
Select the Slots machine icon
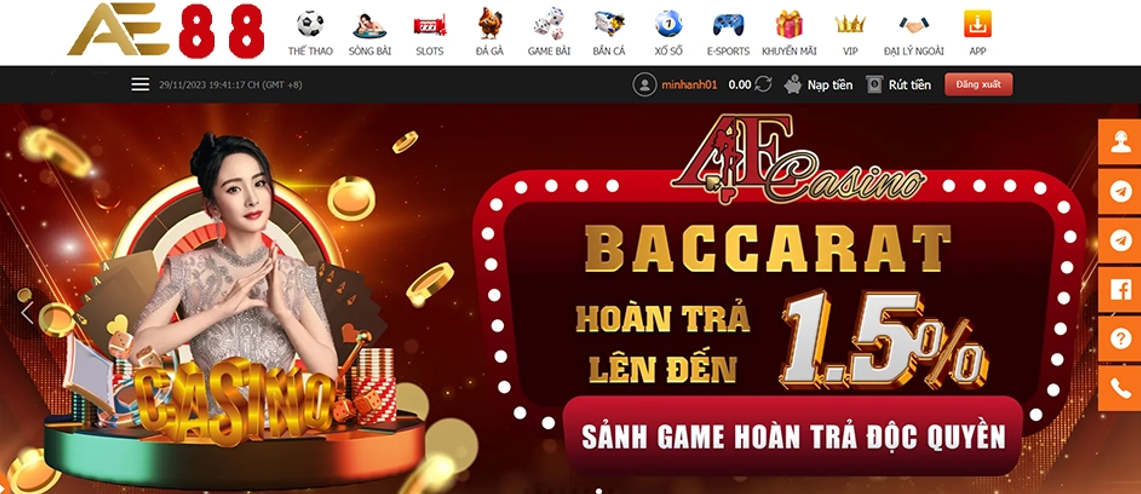[x=429, y=25]
